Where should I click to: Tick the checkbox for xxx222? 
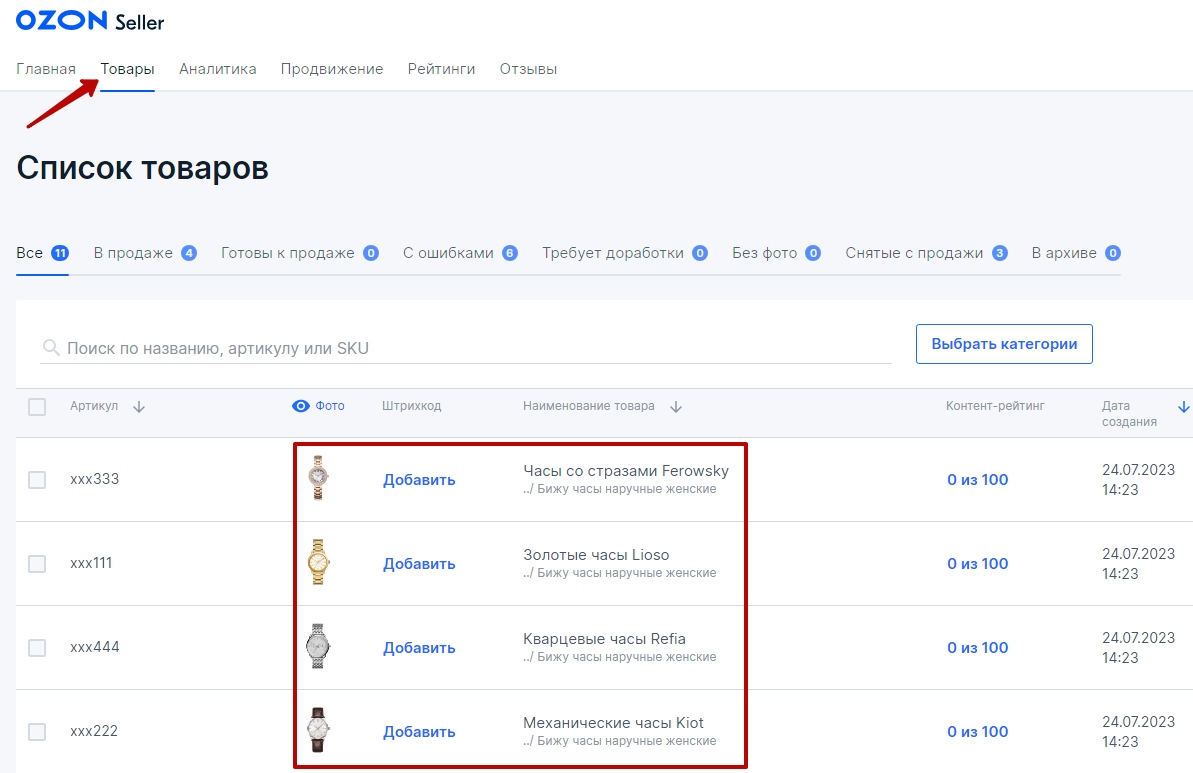(x=37, y=731)
